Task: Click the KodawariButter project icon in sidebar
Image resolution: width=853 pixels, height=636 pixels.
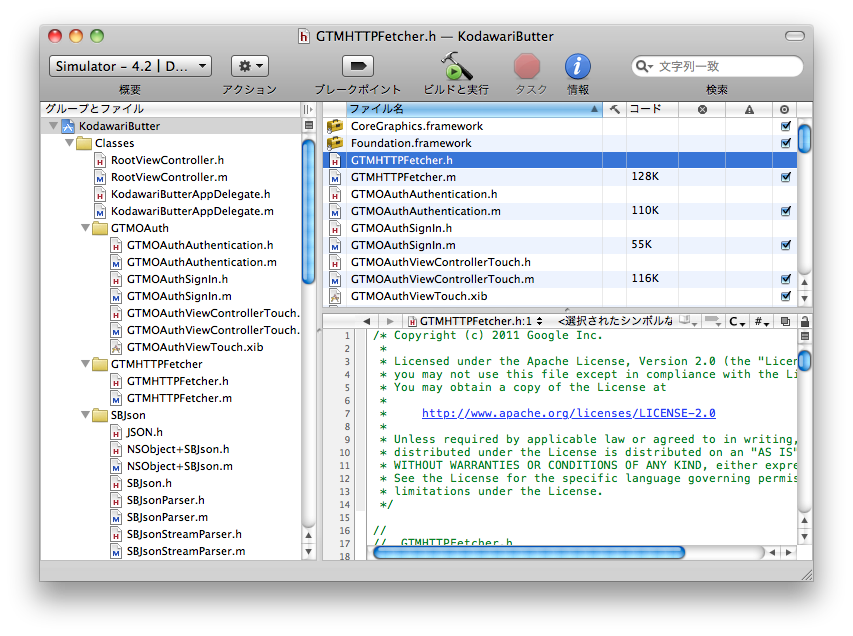Action: (68, 126)
